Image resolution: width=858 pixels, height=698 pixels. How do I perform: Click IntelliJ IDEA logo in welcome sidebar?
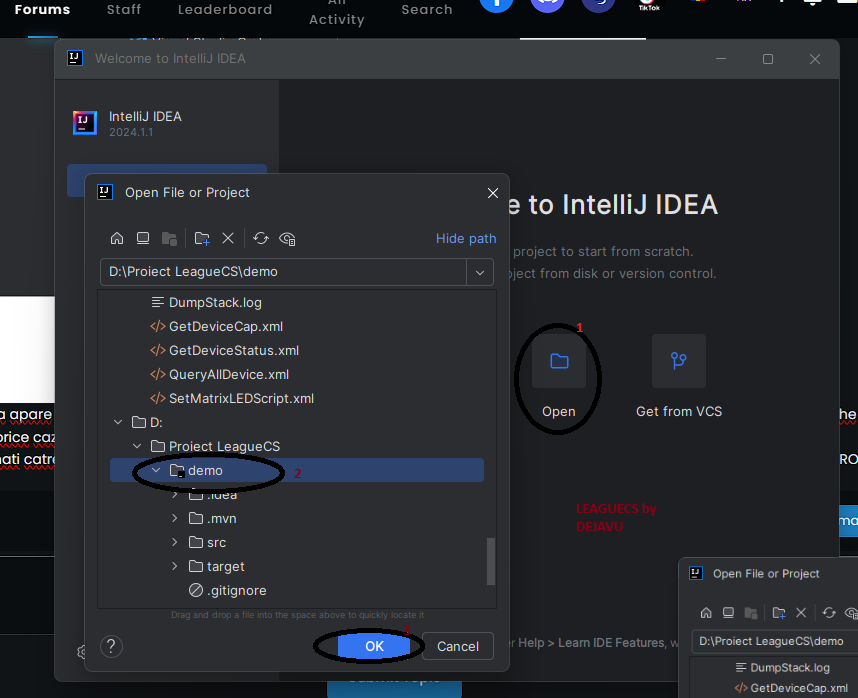tap(85, 123)
